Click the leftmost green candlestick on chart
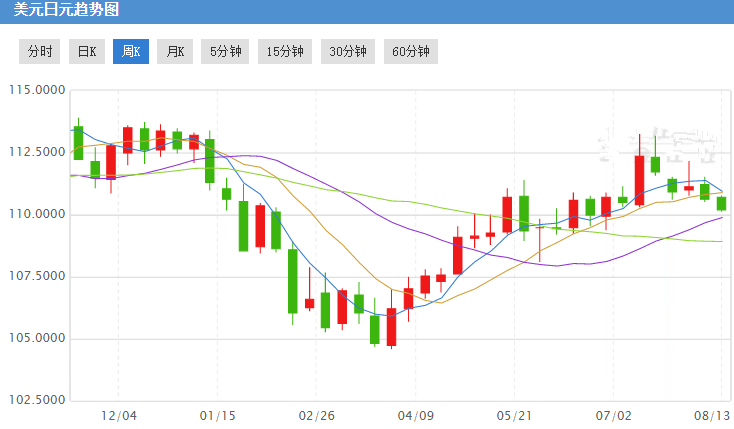The image size is (734, 429). (78, 142)
